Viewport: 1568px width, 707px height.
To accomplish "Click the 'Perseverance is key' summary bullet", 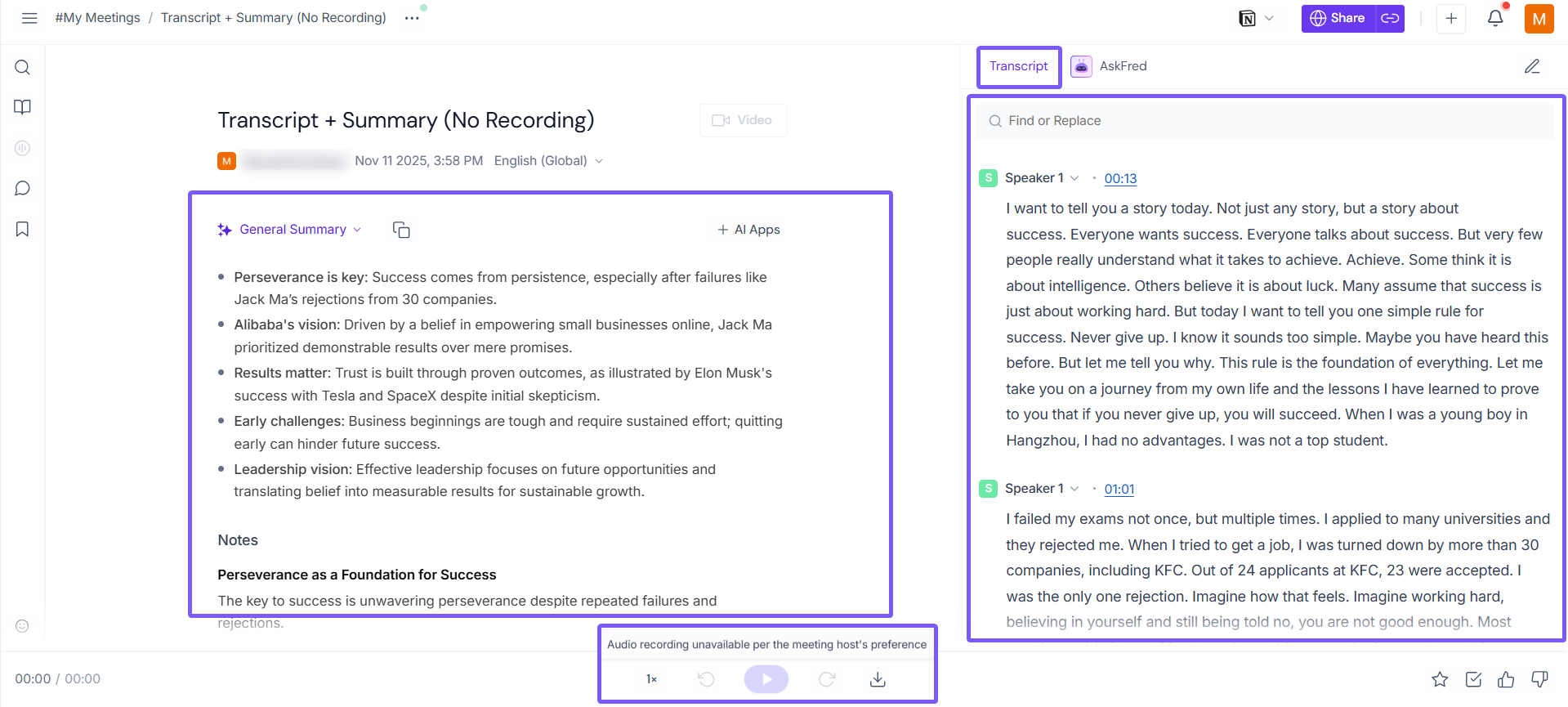I will pos(500,289).
